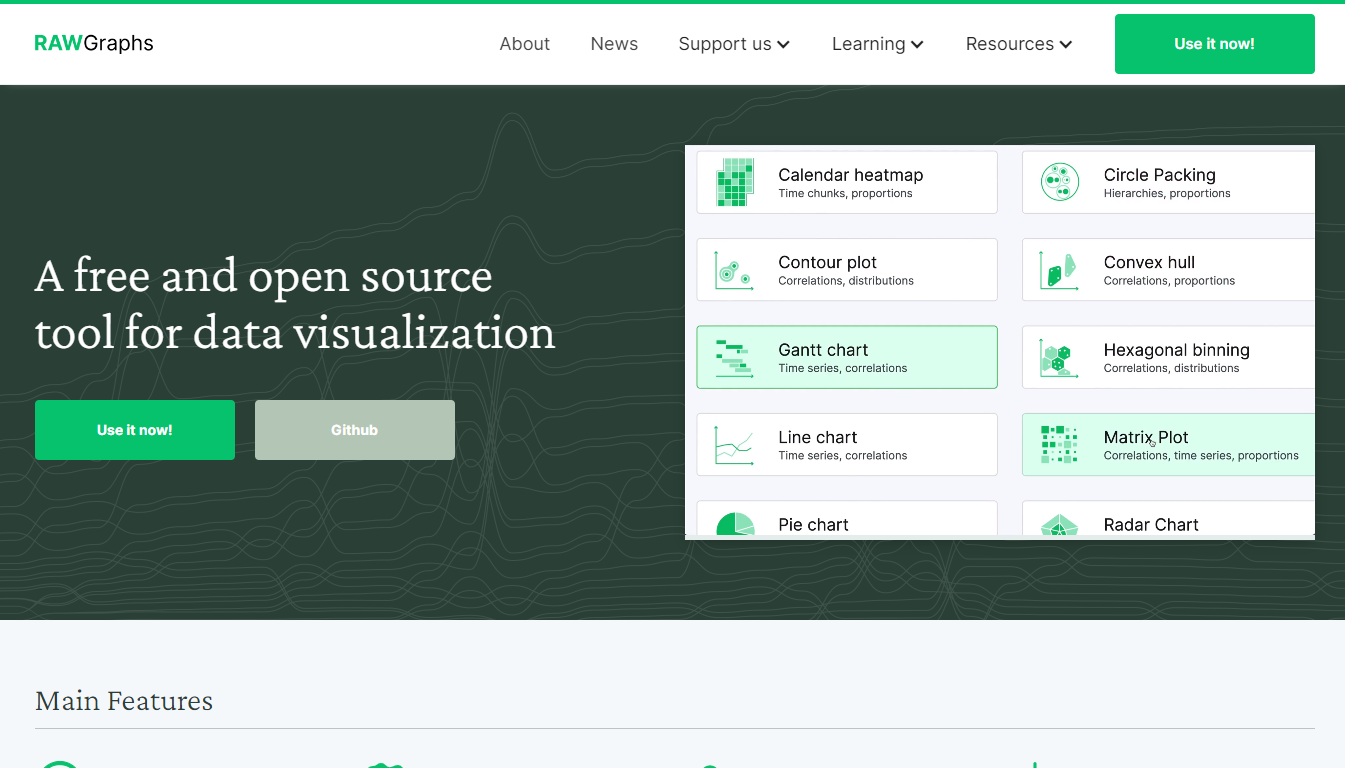Click the Circle Packing title
1345x768 pixels.
[x=1160, y=175]
